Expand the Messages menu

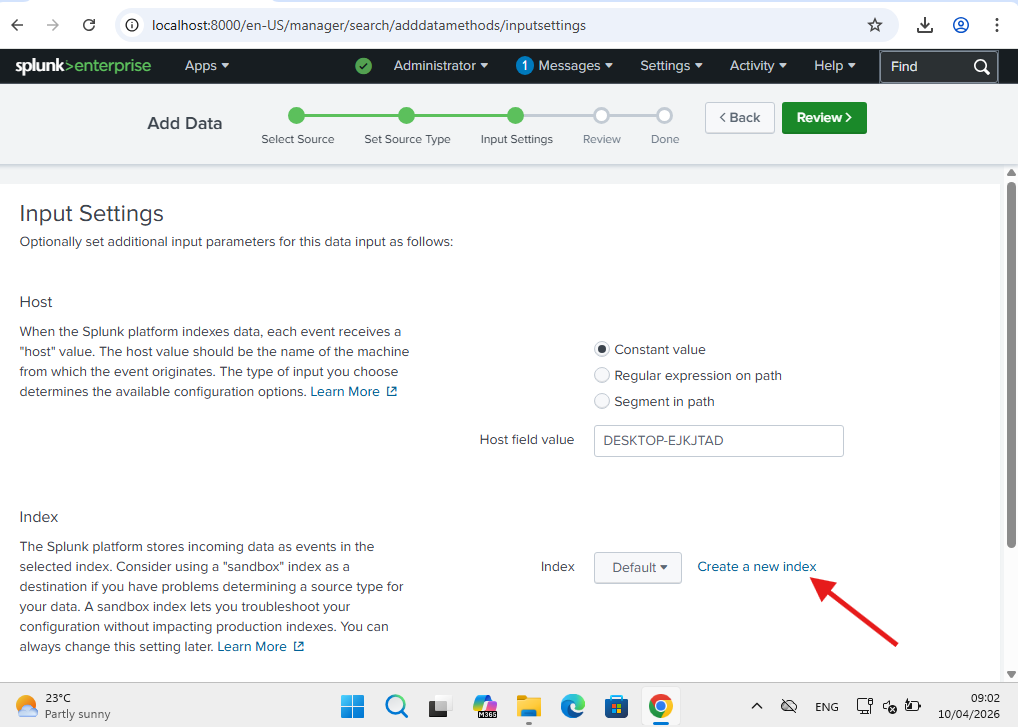[575, 66]
